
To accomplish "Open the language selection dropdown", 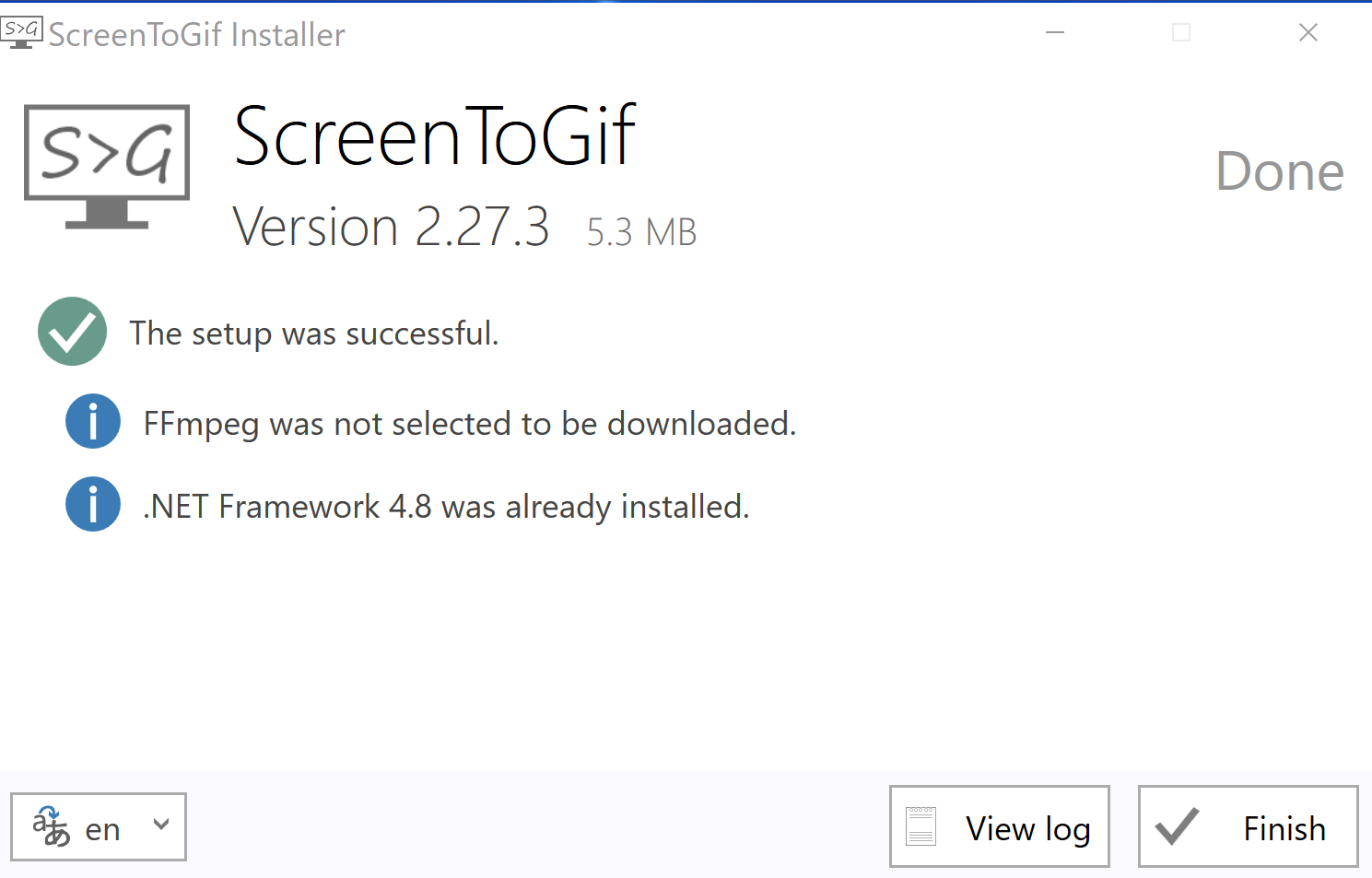I will tap(99, 826).
